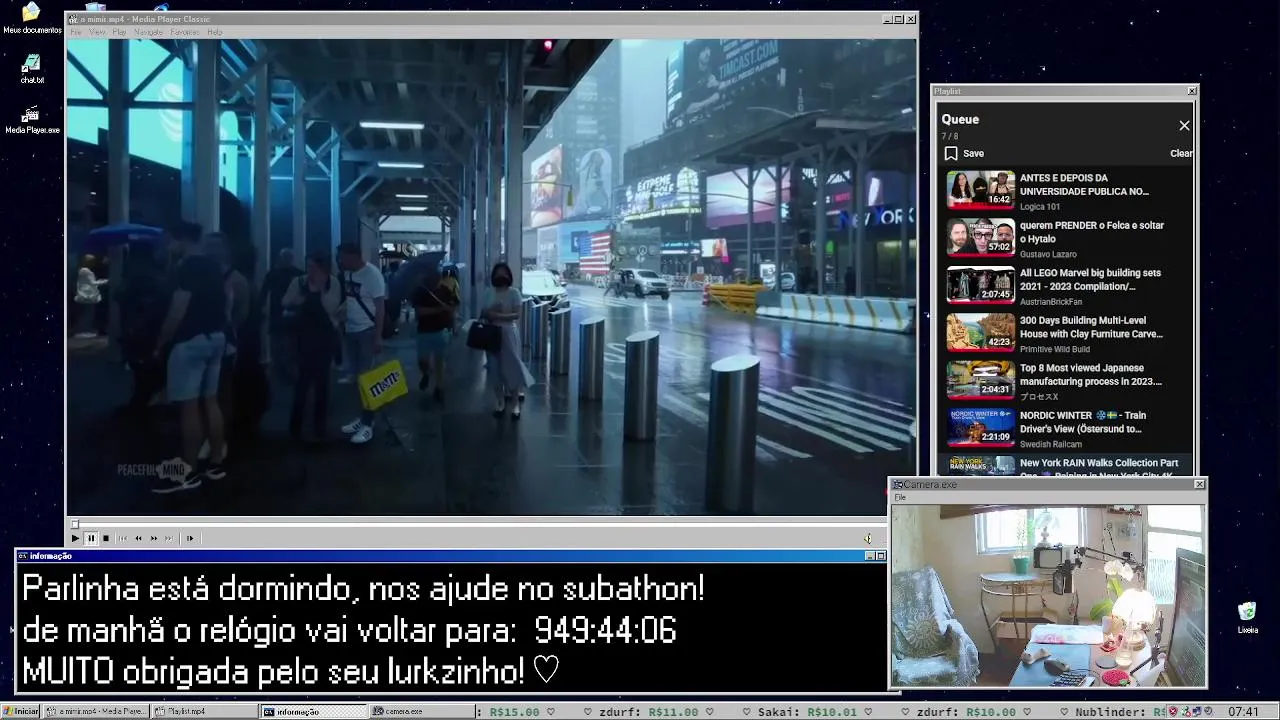Viewport: 1280px width, 720px height.
Task: Open the chat.txt desktop file
Action: pos(32,69)
